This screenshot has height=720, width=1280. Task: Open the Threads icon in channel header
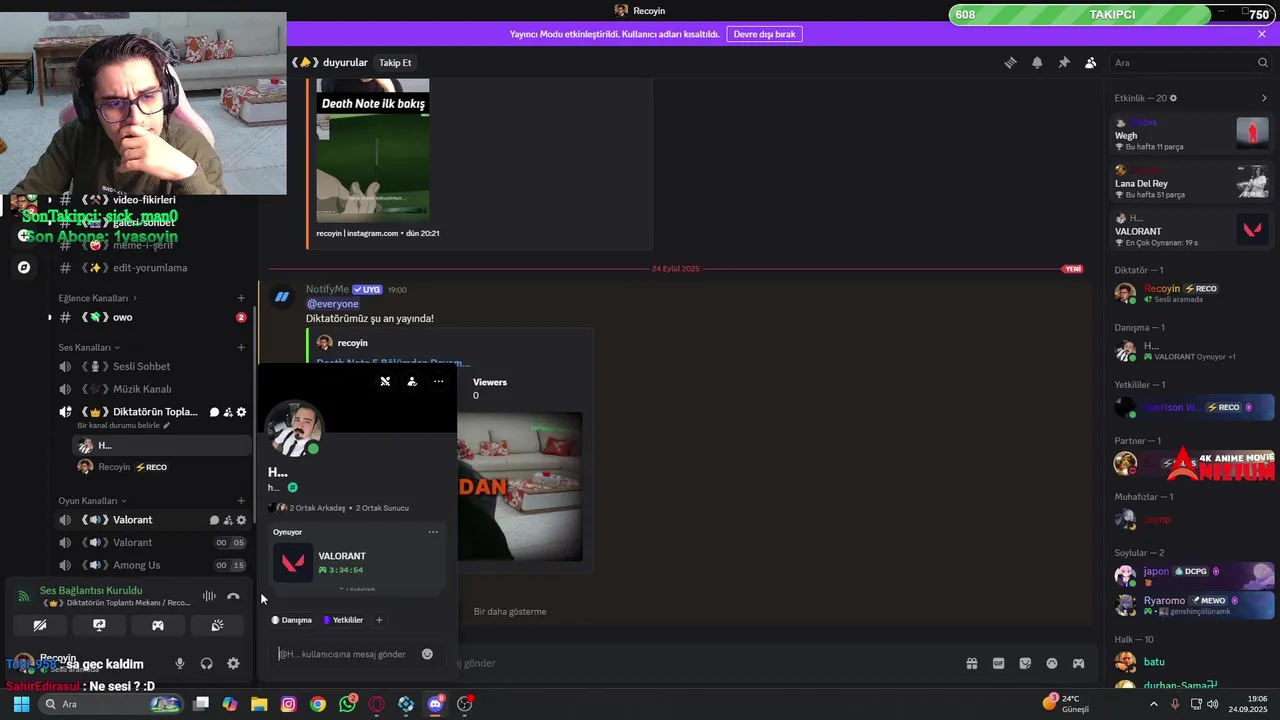[x=1010, y=62]
